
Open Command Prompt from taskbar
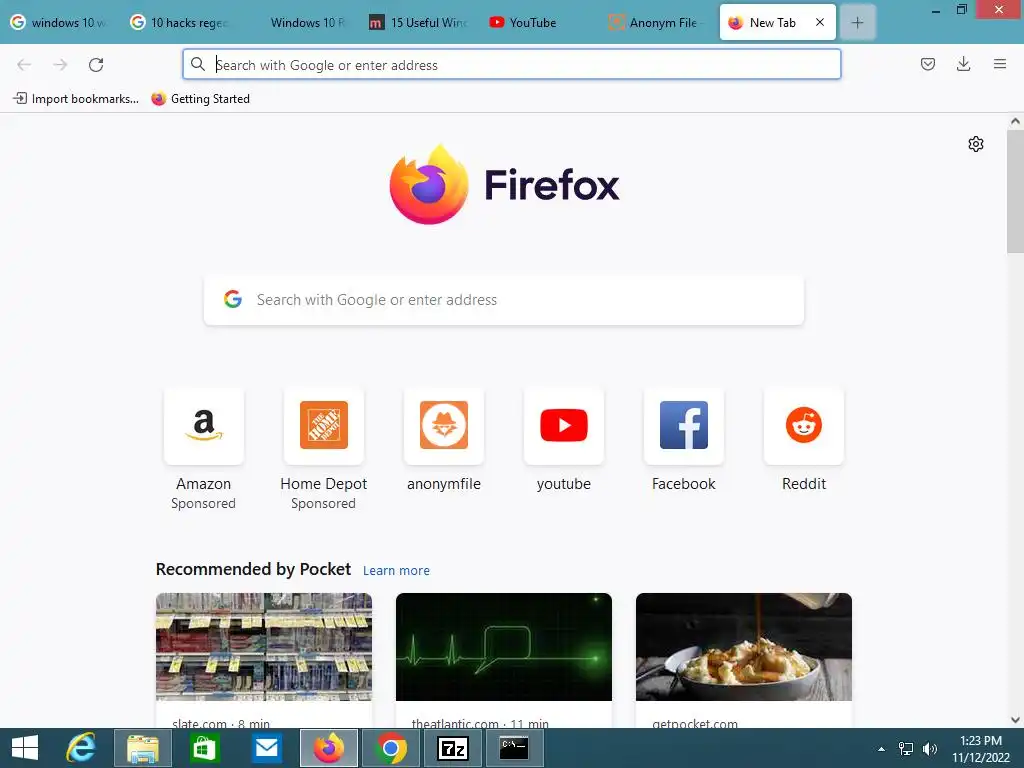pos(515,748)
